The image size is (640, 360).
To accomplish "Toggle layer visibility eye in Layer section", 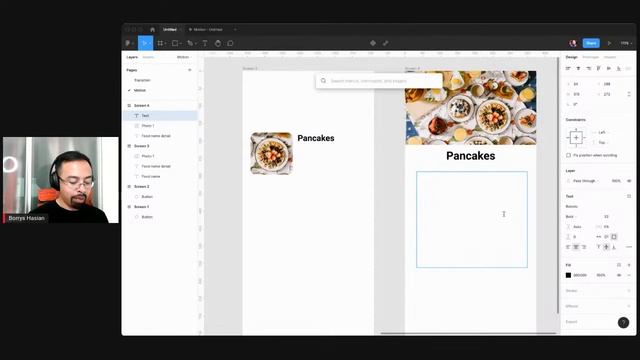I will coord(629,181).
